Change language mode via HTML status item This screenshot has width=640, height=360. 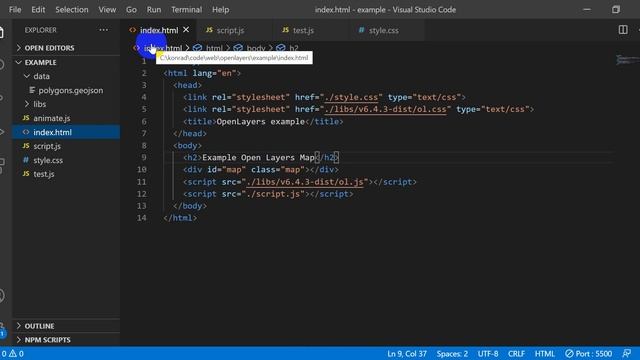[544, 353]
